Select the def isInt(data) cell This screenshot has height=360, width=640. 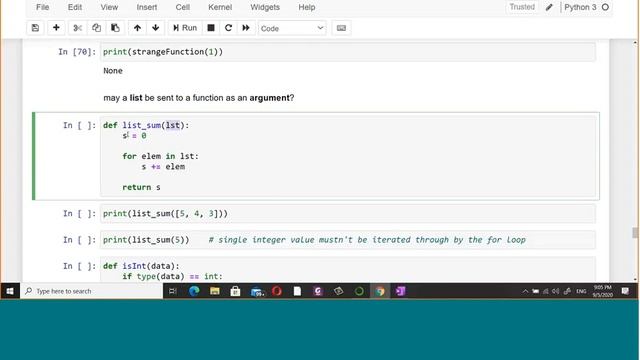pyautogui.click(x=348, y=269)
